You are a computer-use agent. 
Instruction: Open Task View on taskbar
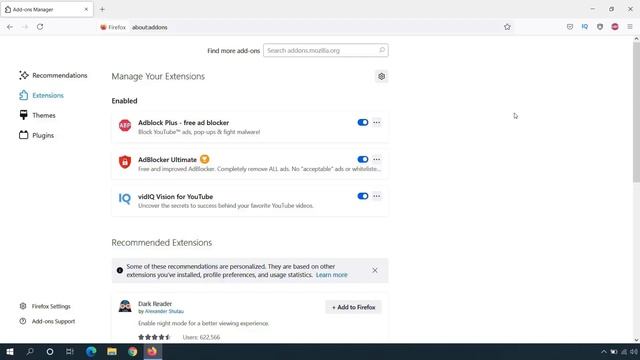click(x=70, y=351)
